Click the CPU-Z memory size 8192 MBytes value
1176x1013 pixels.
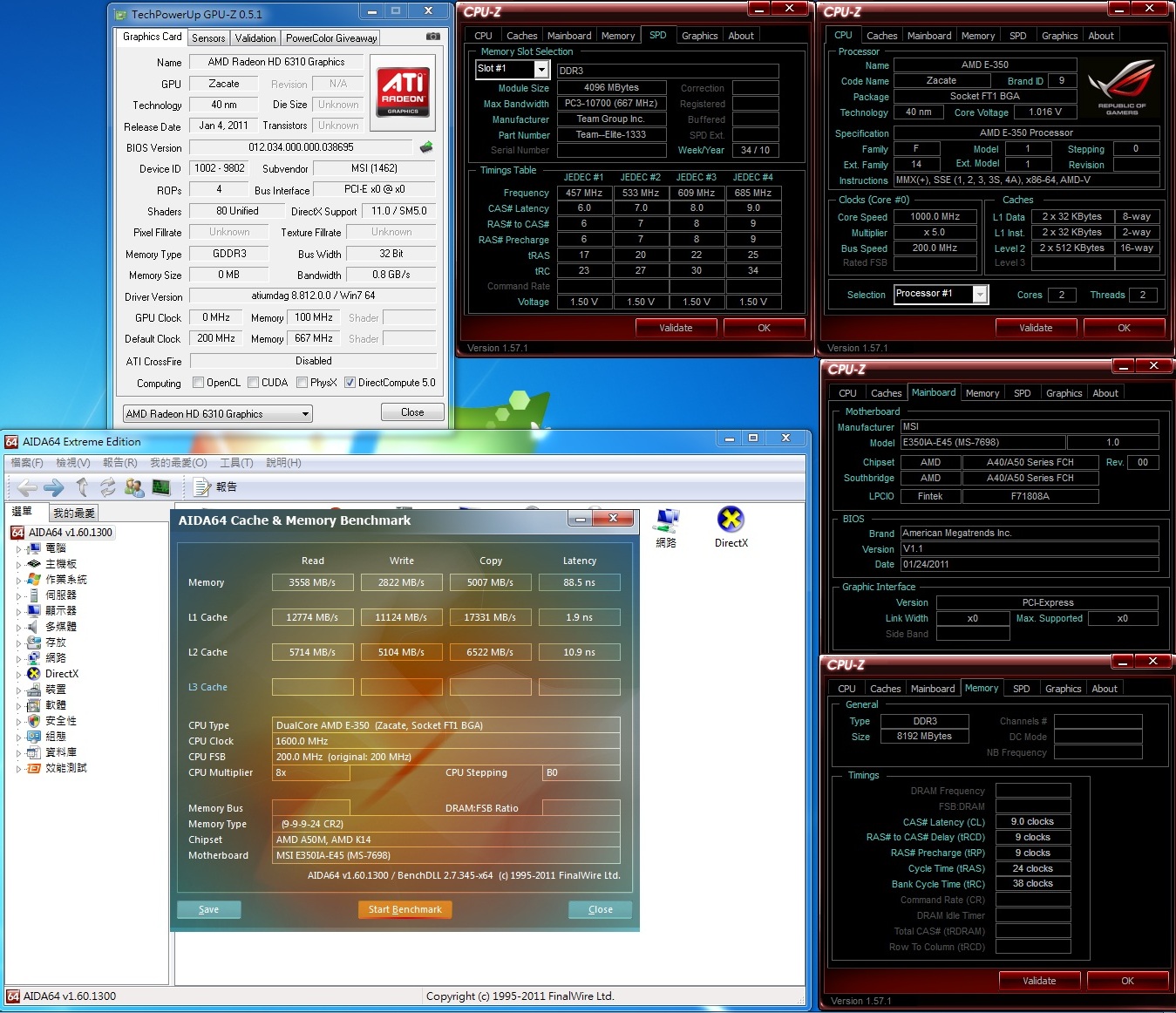(924, 736)
